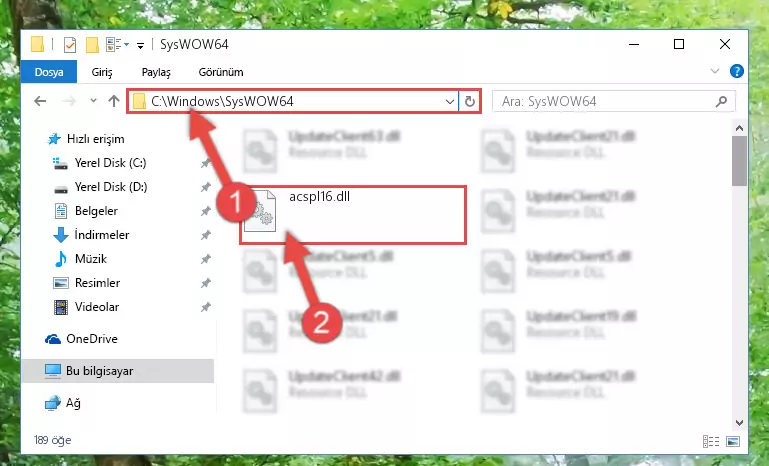The width and height of the screenshot is (769, 466).
Task: Switch to the Giriş ribbon tab
Action: pyautogui.click(x=102, y=72)
